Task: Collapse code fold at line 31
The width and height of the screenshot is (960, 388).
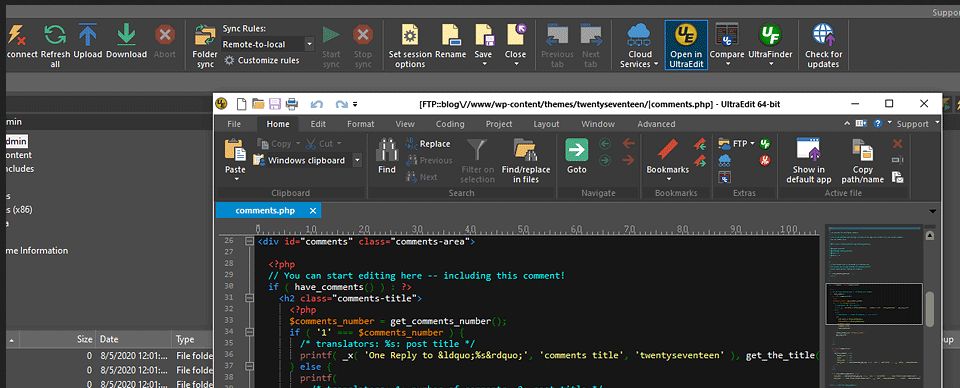Action: (x=249, y=298)
